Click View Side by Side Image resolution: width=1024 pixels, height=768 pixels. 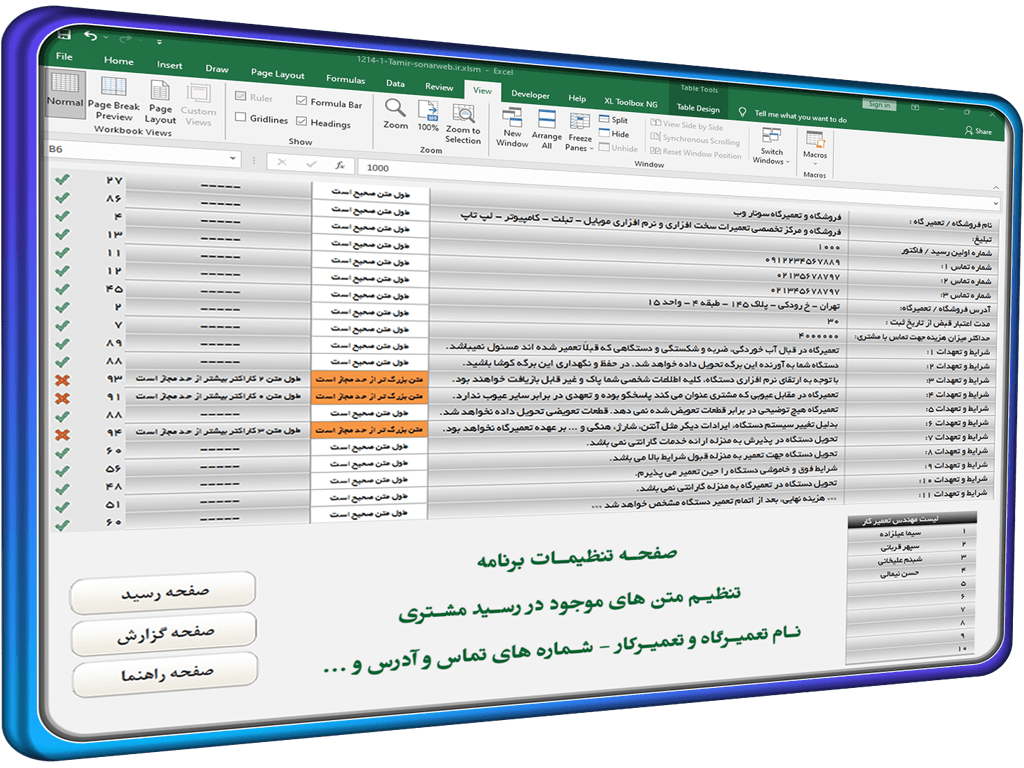[686, 125]
